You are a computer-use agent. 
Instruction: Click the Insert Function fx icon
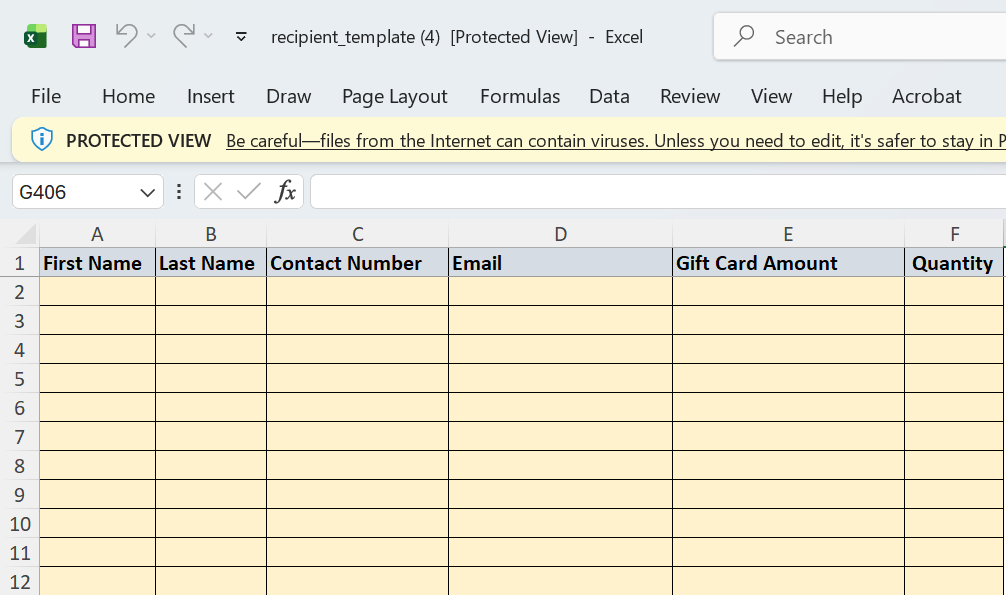click(x=285, y=191)
